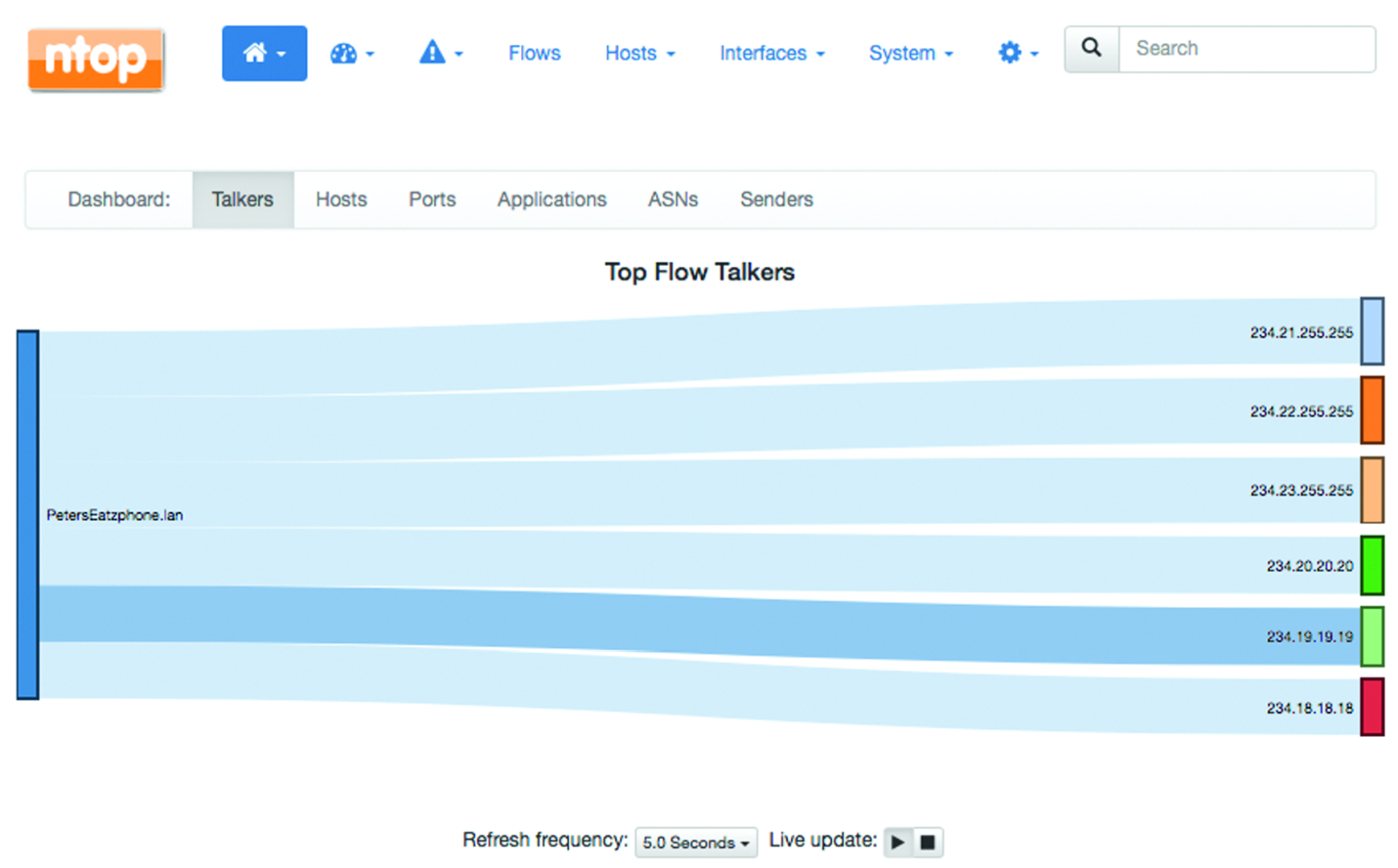Click the orange 234.22.255.255 node
This screenshot has height=868, width=1398.
[1371, 410]
